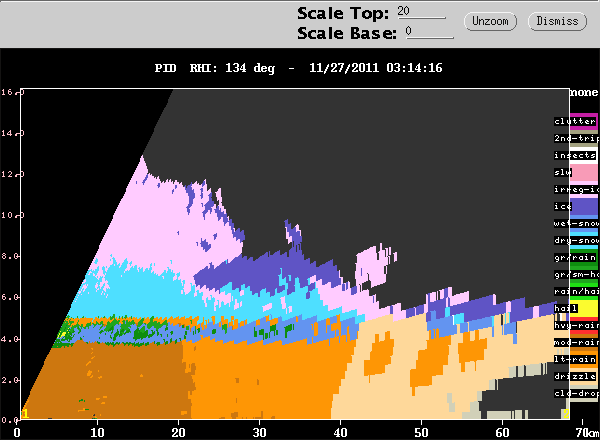The image size is (600, 440).
Task: Click the '20' range axis label
Action: tap(178, 433)
